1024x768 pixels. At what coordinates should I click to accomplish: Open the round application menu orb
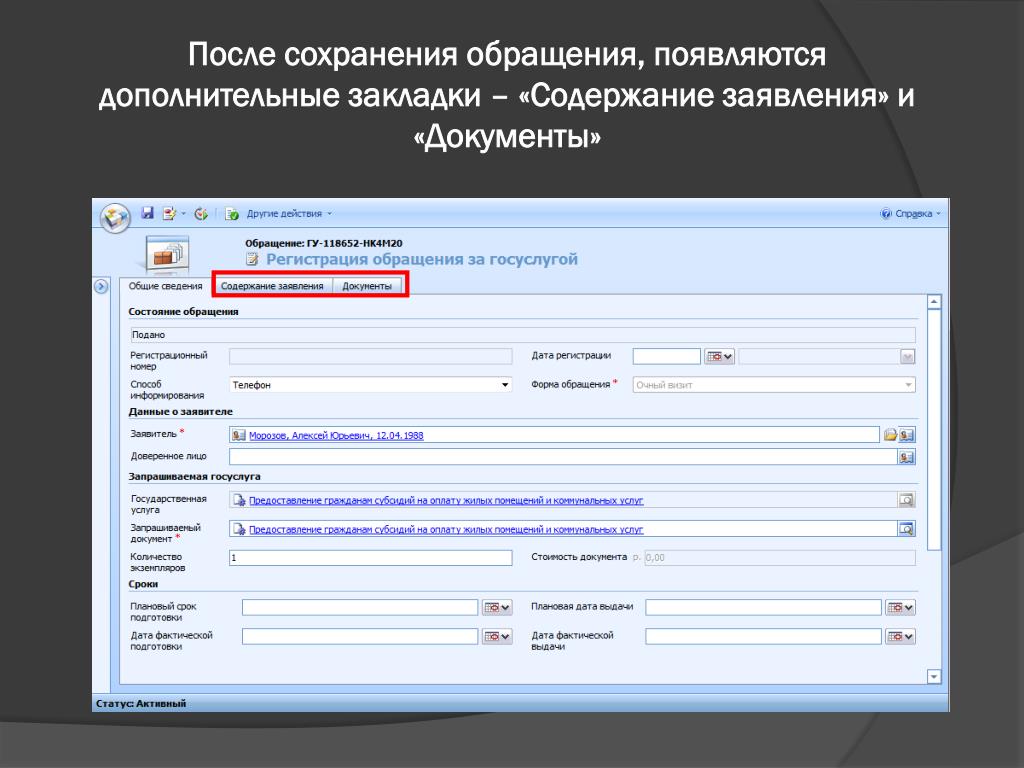(x=116, y=217)
